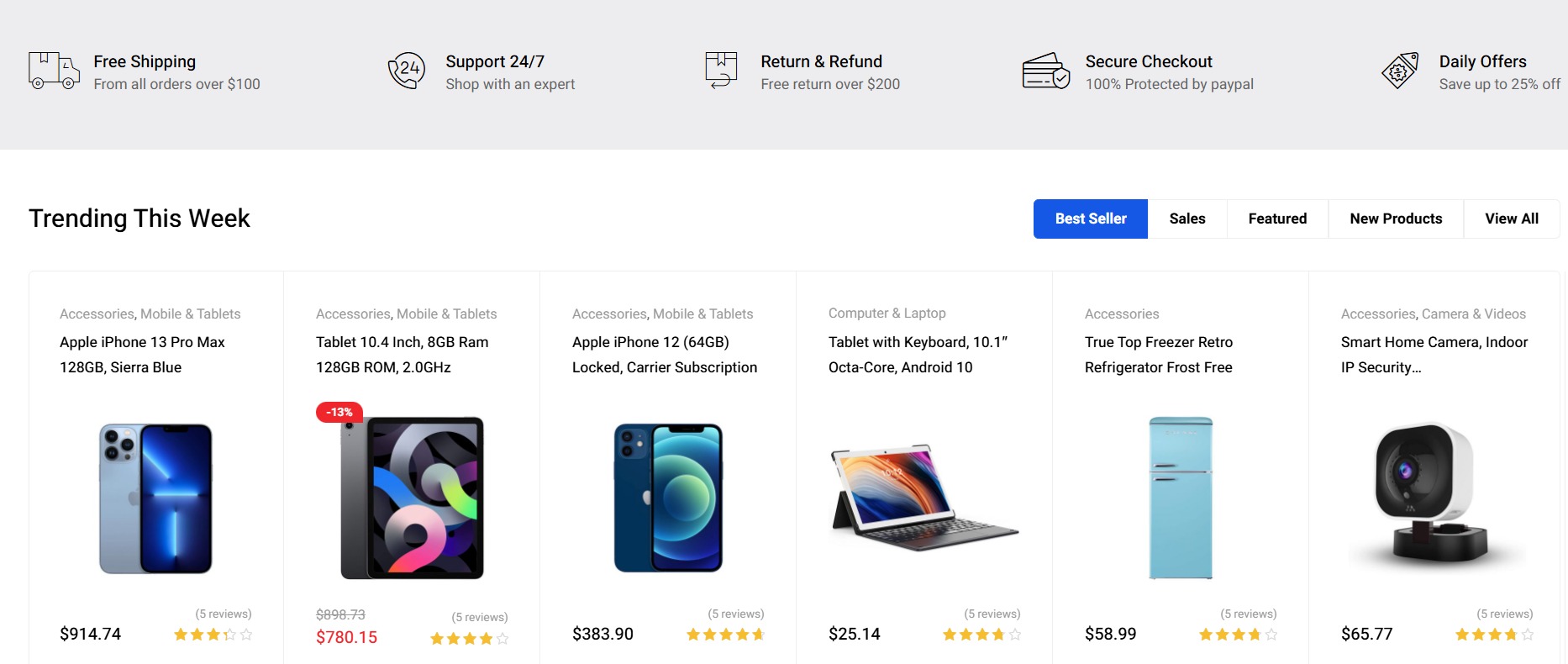Switch to the Sales tab
The height and width of the screenshot is (664, 1568).
tap(1187, 219)
